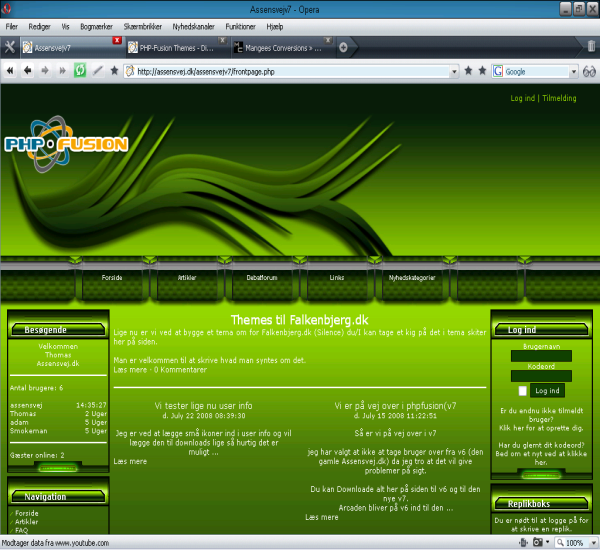Collapse the Log ind panel bottom handle
Screen dimensions: 600x550
click(541, 475)
